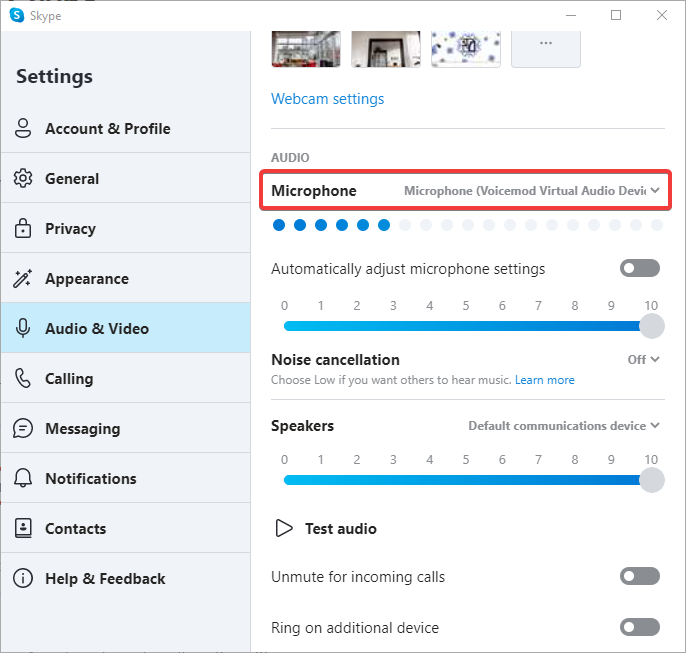686x653 pixels.
Task: Open the Contacts settings section
Action: pyautogui.click(x=126, y=528)
